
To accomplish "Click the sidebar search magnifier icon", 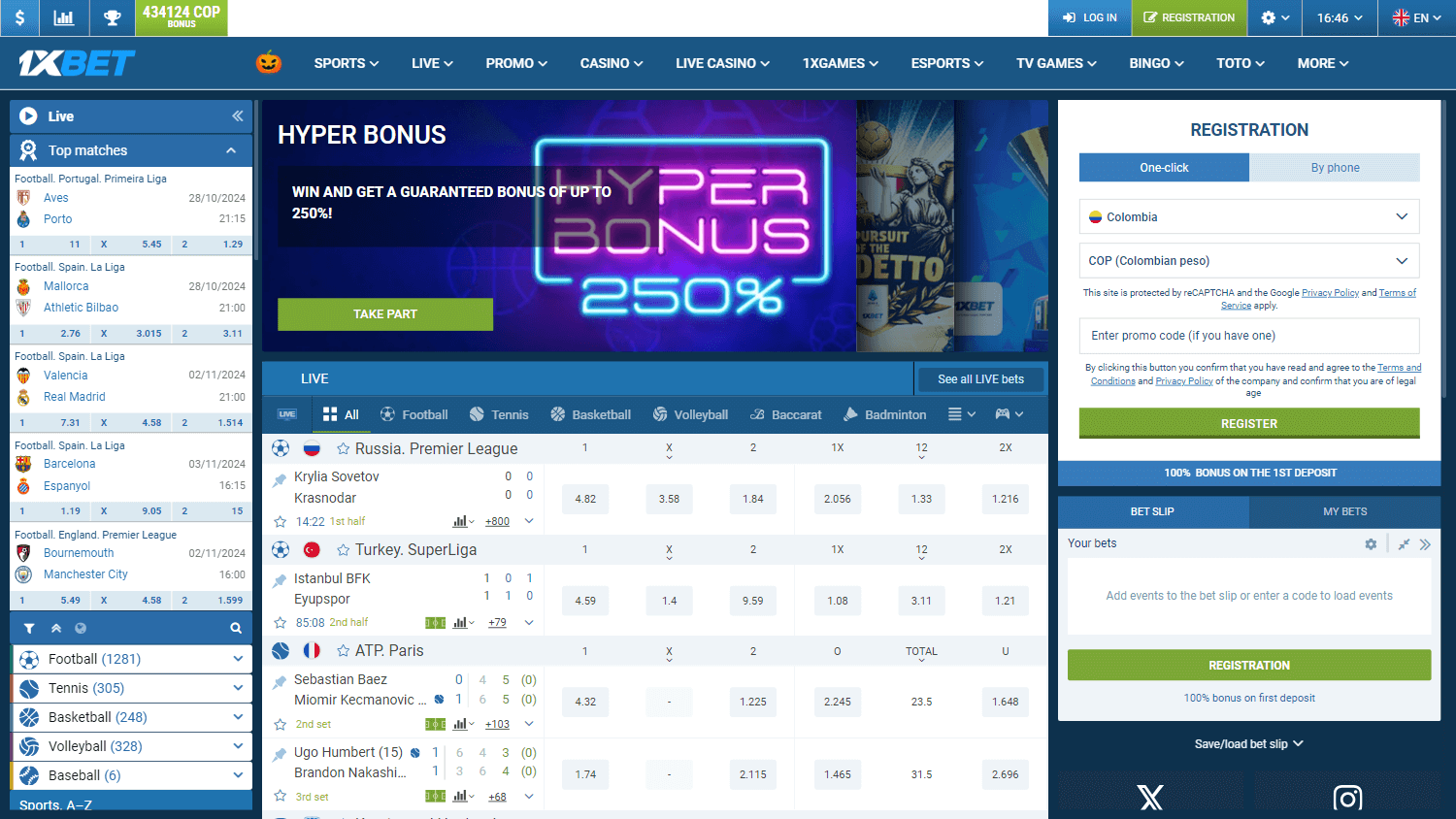I will [236, 628].
